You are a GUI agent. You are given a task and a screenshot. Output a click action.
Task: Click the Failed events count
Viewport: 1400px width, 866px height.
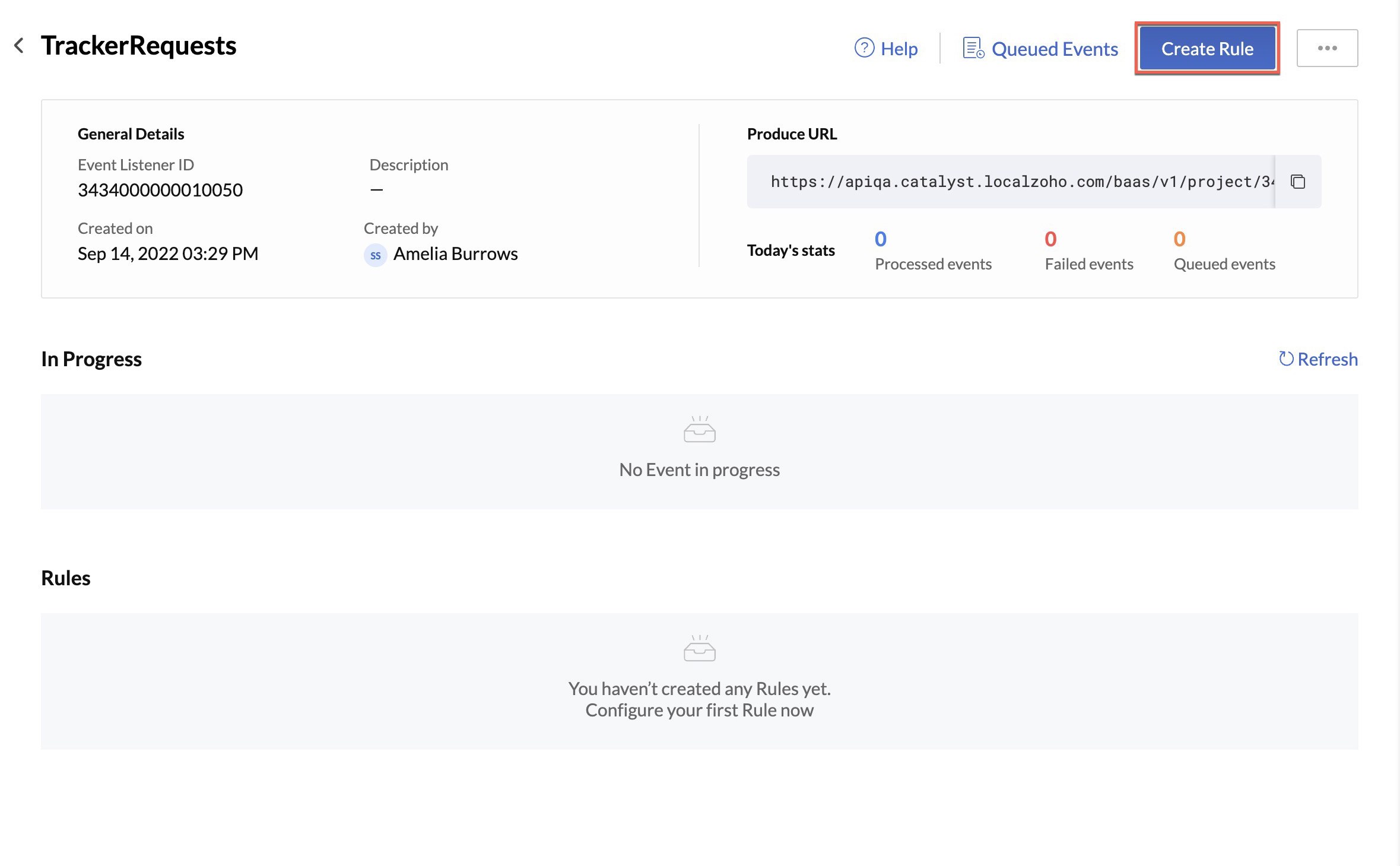pyautogui.click(x=1050, y=238)
